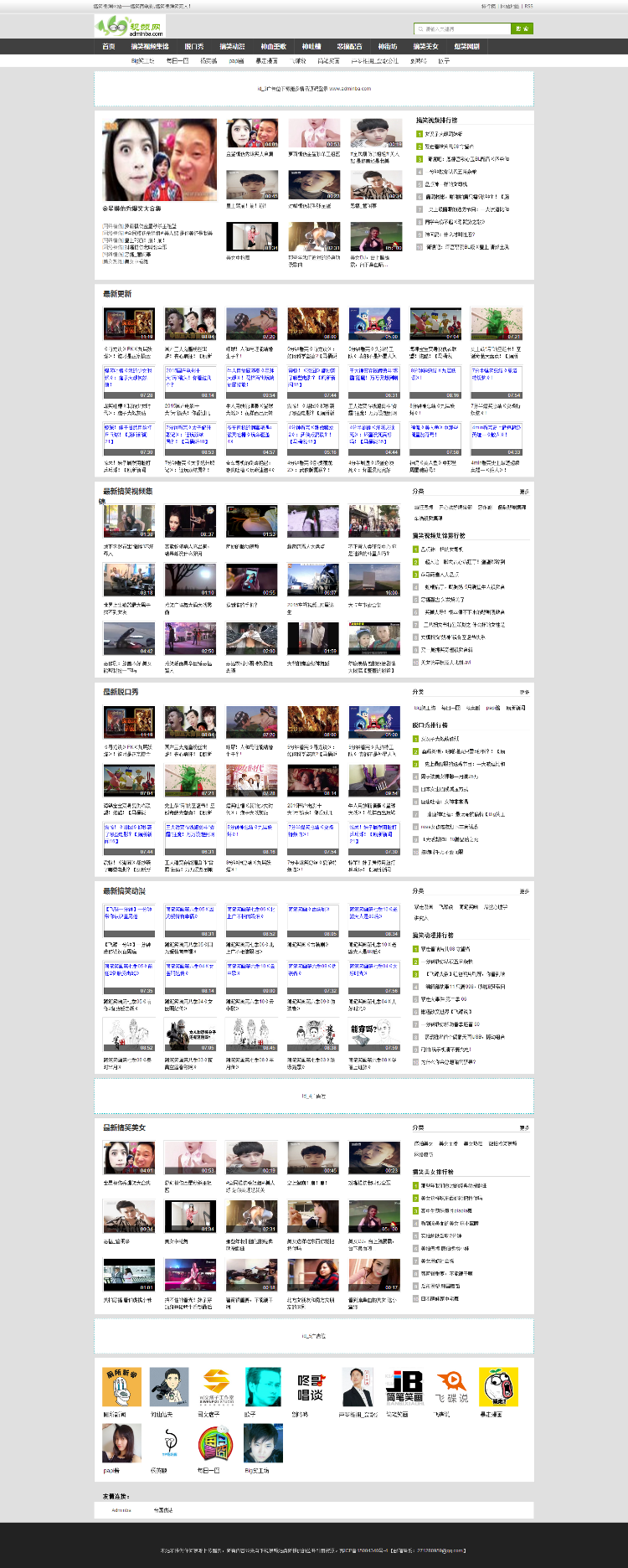Open the 爆笑网剧 nav tab

coord(467,47)
